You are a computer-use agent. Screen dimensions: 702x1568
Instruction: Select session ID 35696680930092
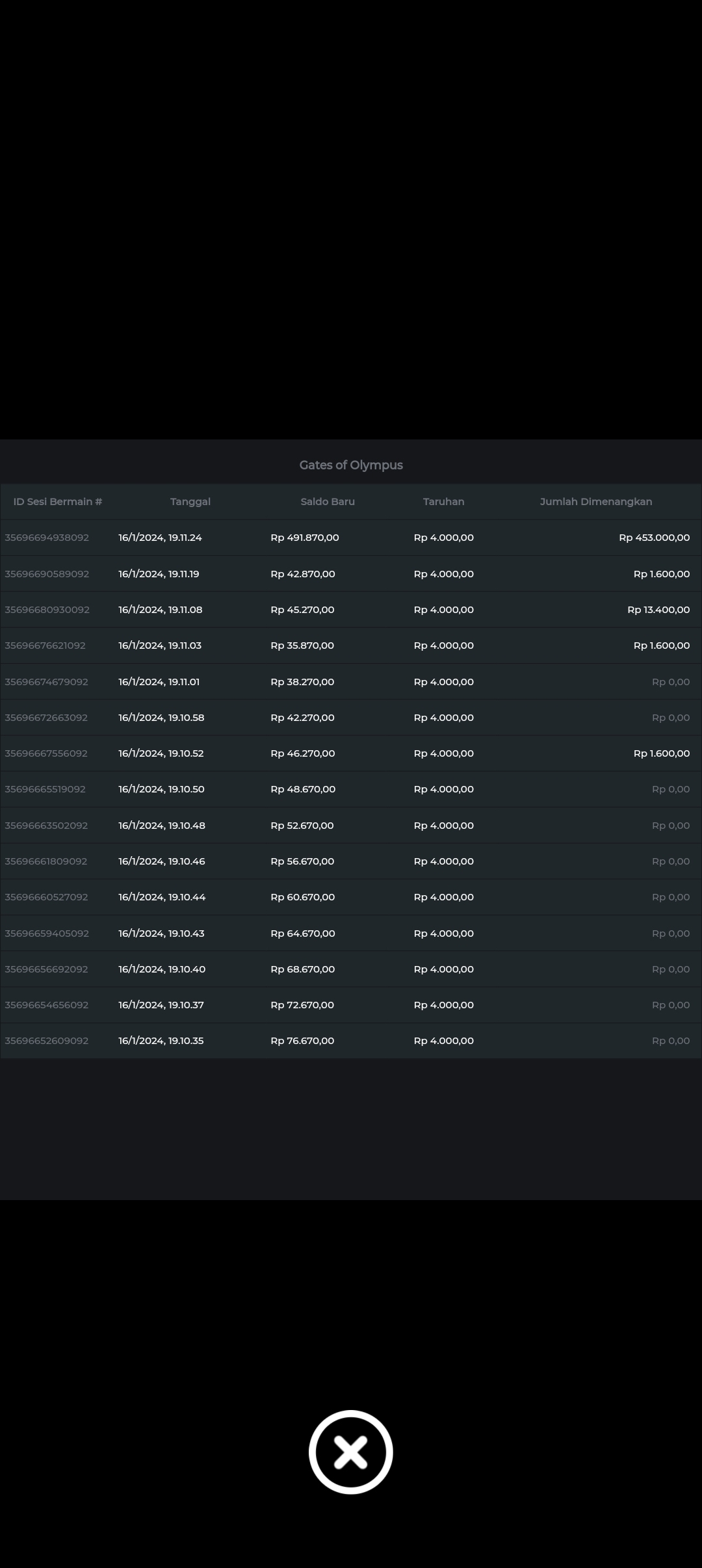click(x=47, y=610)
